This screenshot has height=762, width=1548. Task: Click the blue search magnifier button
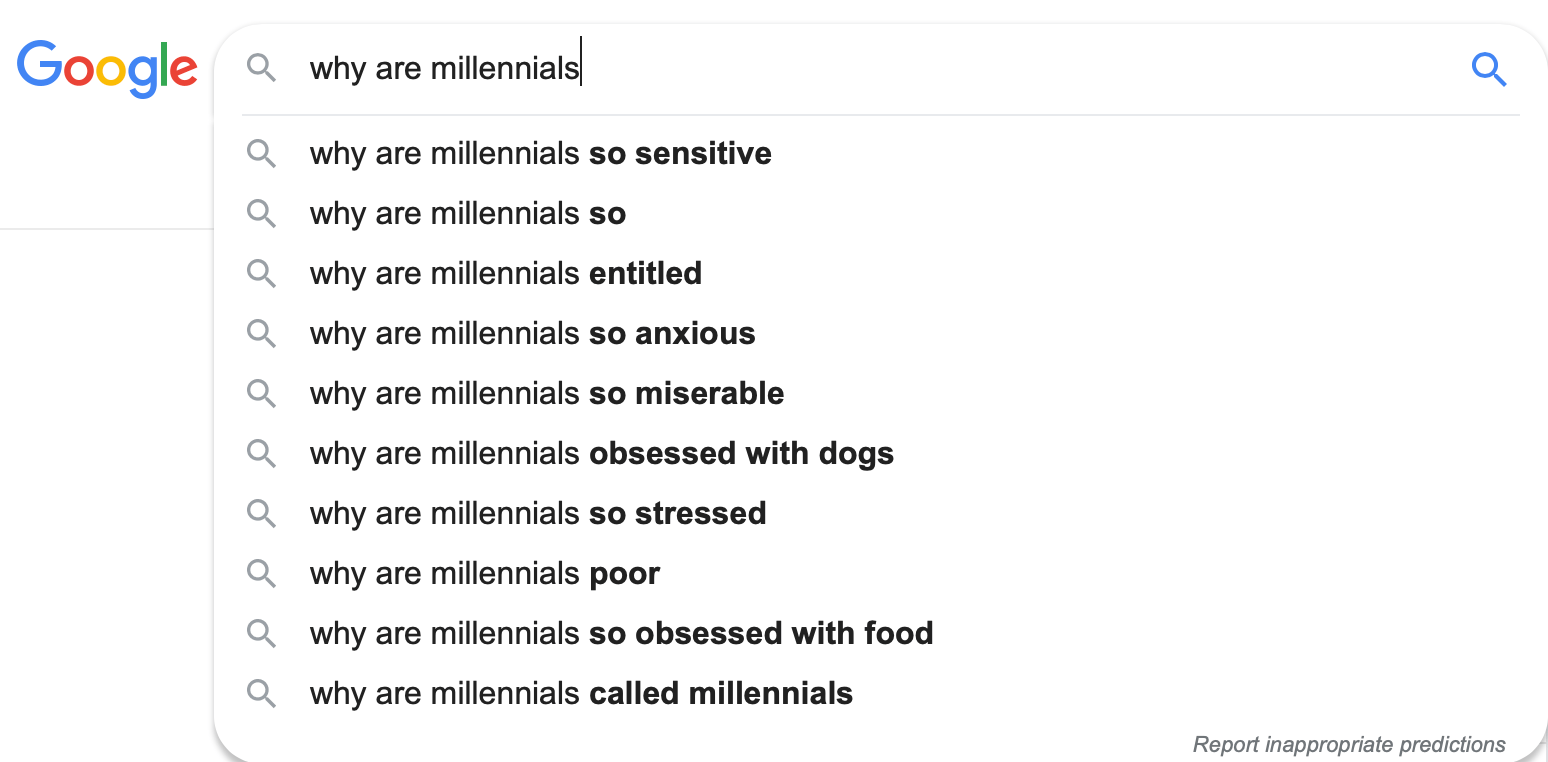(1488, 69)
